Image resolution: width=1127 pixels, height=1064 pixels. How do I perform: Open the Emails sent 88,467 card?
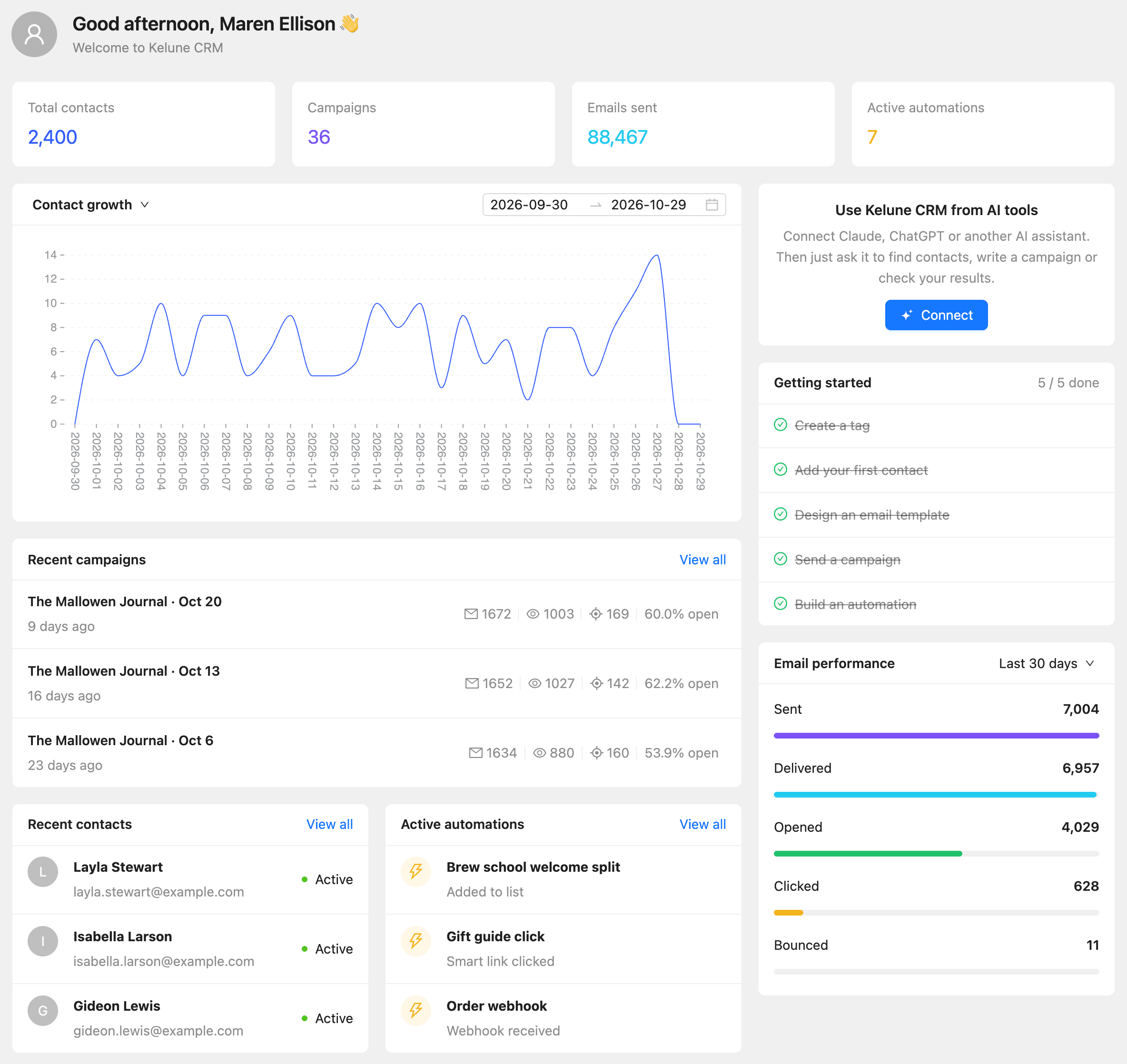pos(703,124)
